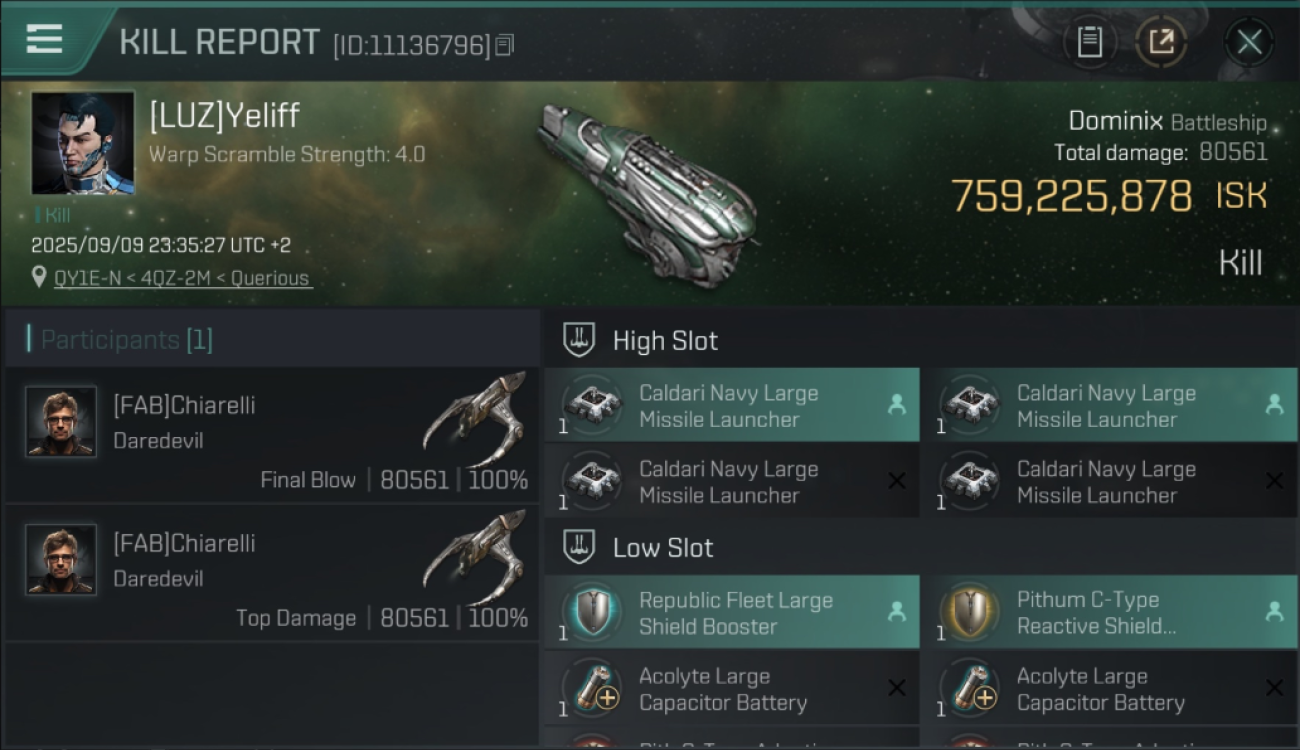The height and width of the screenshot is (750, 1300).
Task: Open the hamburger menu icon
Action: pyautogui.click(x=45, y=40)
